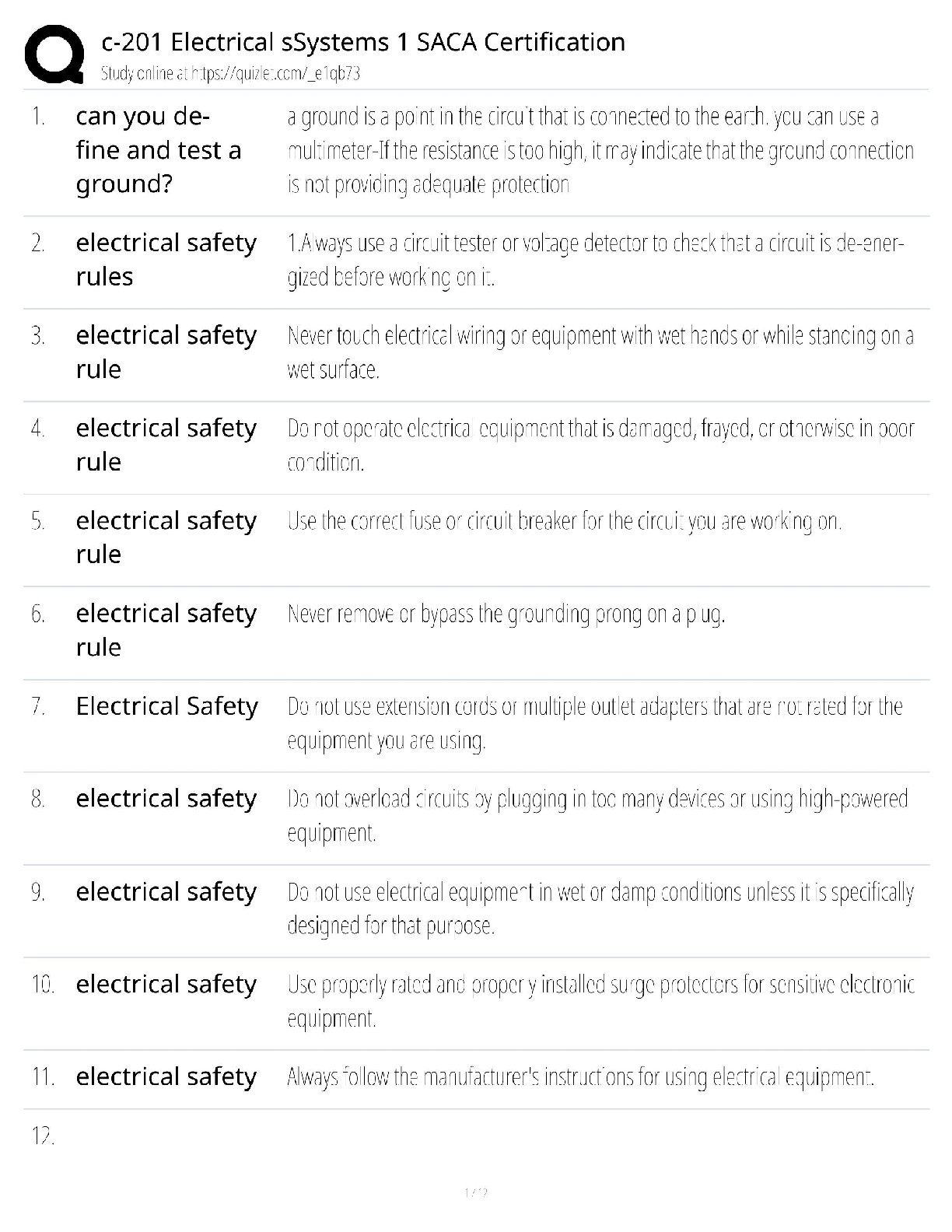Click the document title 'c-201 Electrical sSystems 1 SACA Certification'
This screenshot has width=952, height=1232.
pos(363,42)
